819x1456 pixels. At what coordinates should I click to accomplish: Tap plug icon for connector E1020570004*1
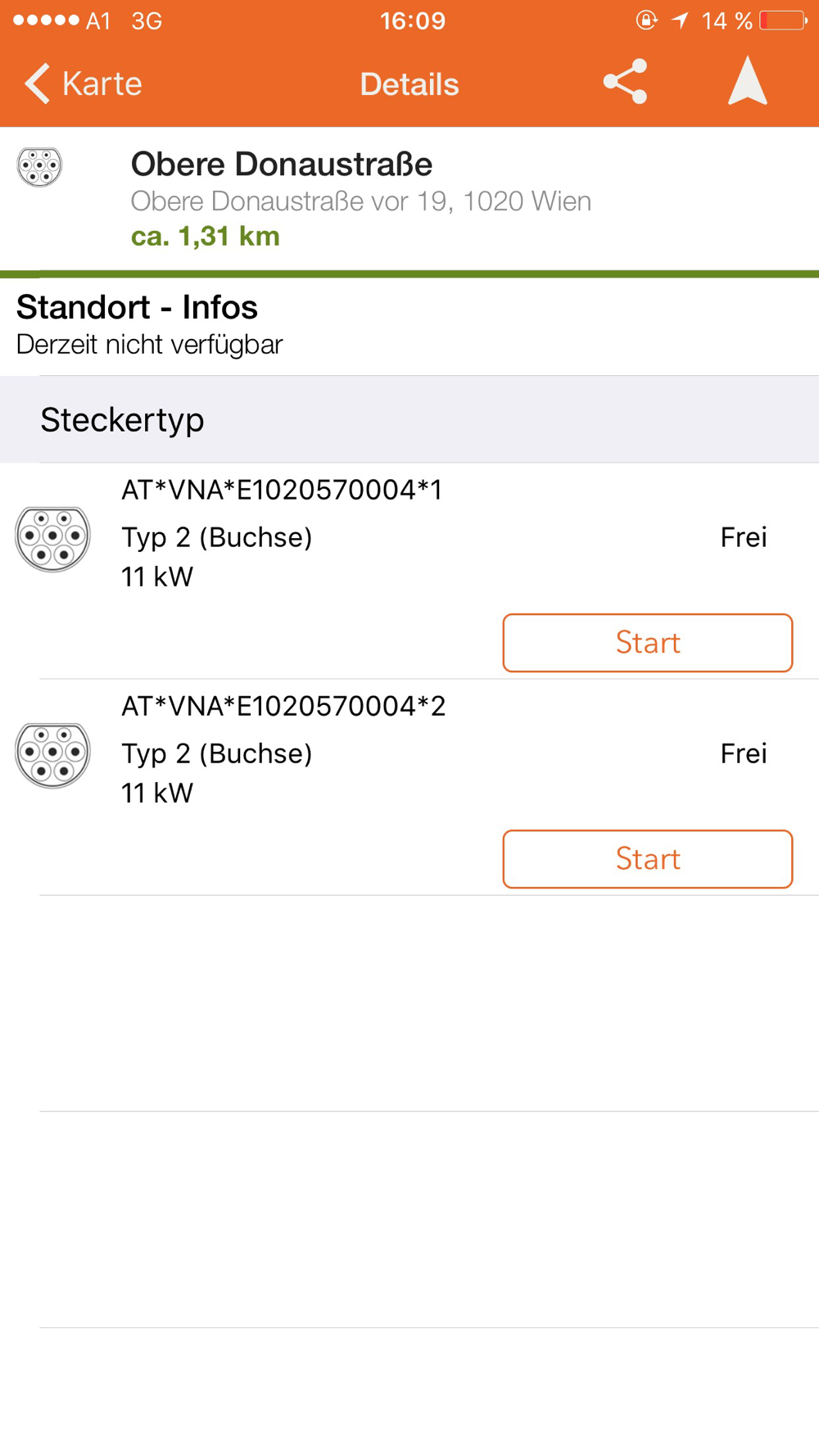[52, 538]
